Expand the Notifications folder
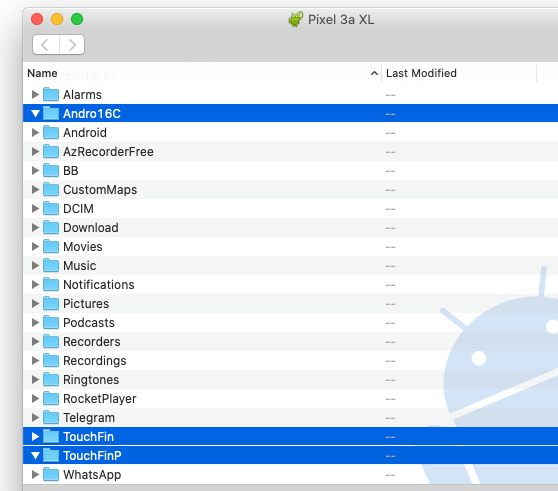558x491 pixels. (35, 285)
